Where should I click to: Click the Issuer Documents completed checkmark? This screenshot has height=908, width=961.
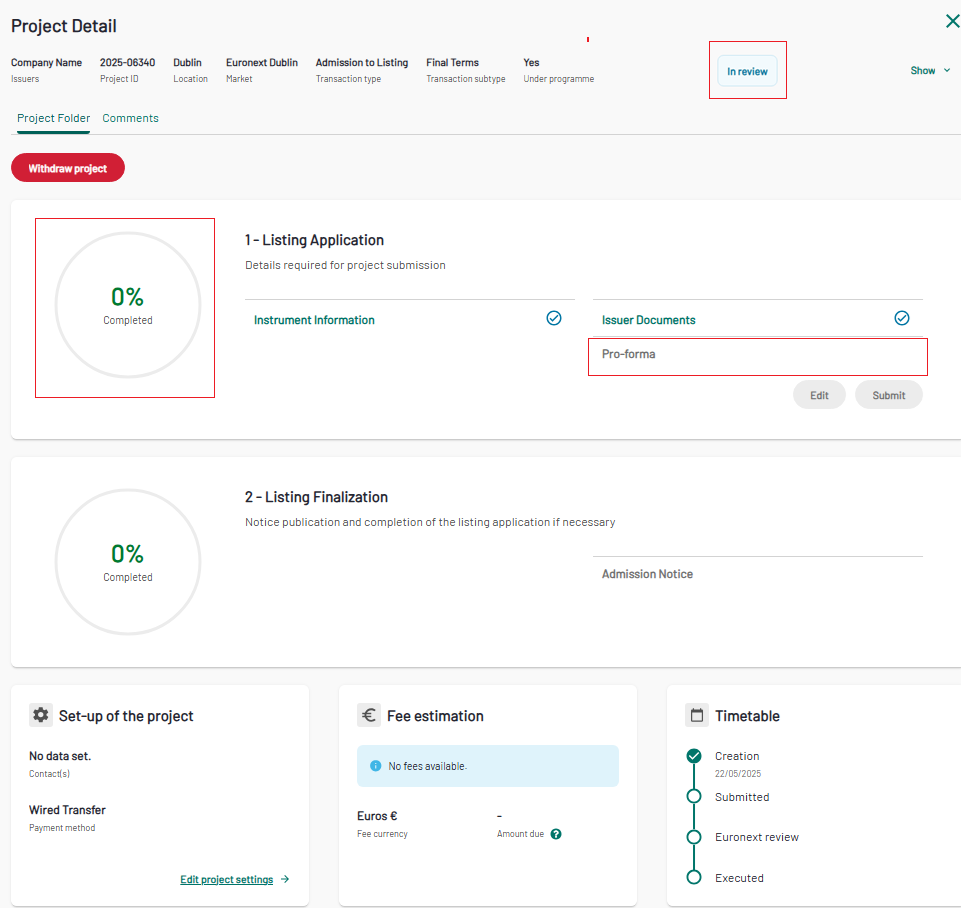tap(902, 318)
